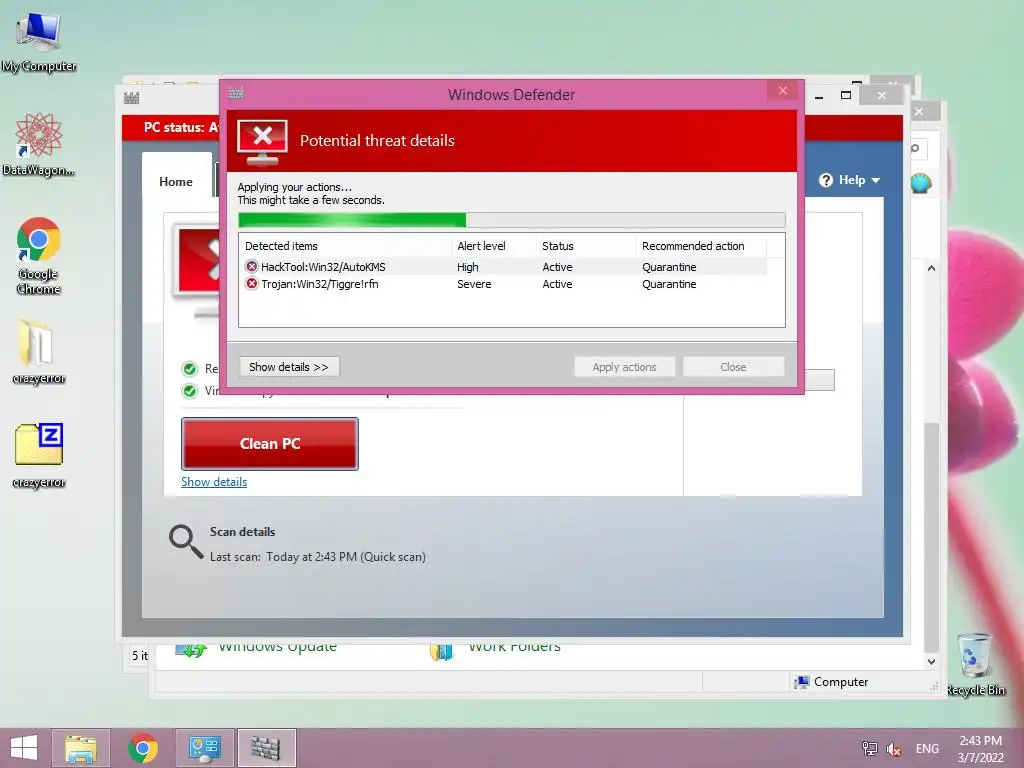The width and height of the screenshot is (1024, 768).
Task: Switch to Control Panel taskbar item
Action: click(x=204, y=748)
